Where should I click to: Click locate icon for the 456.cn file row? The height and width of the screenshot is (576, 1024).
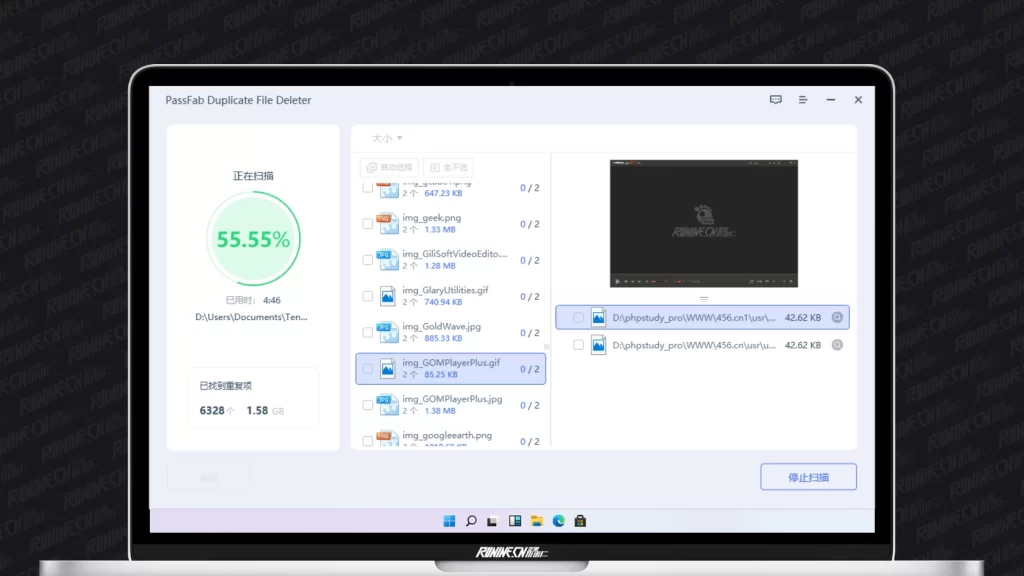[837, 345]
